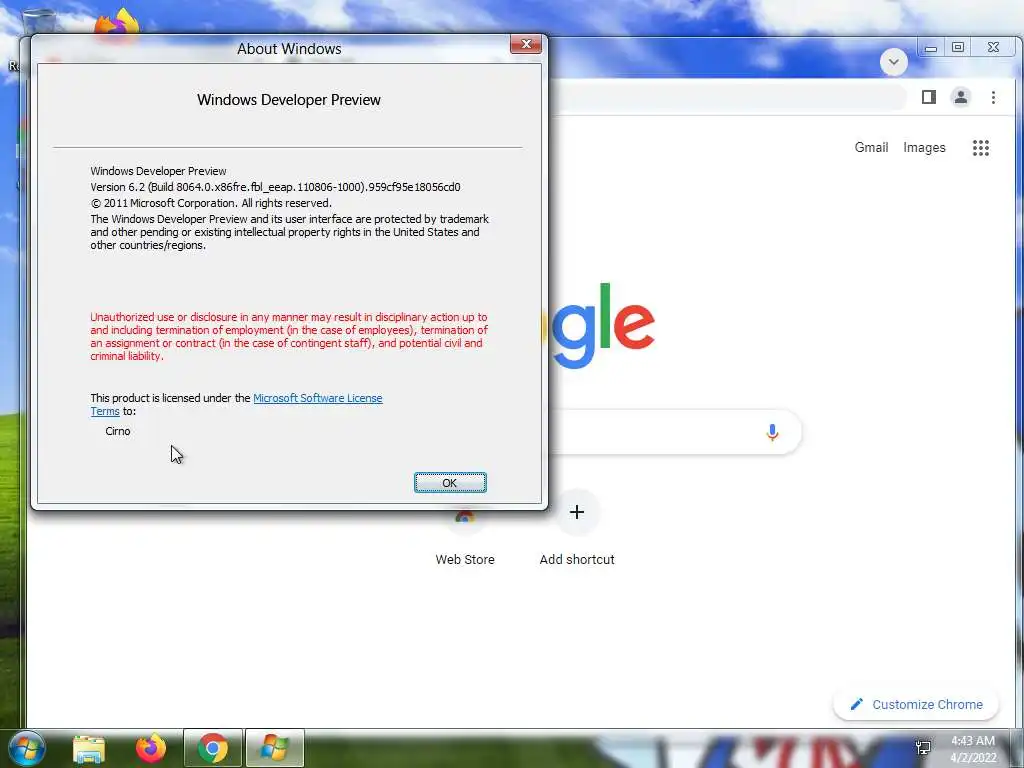The width and height of the screenshot is (1024, 768).
Task: Click OK in the About Windows dialog
Action: coord(450,483)
